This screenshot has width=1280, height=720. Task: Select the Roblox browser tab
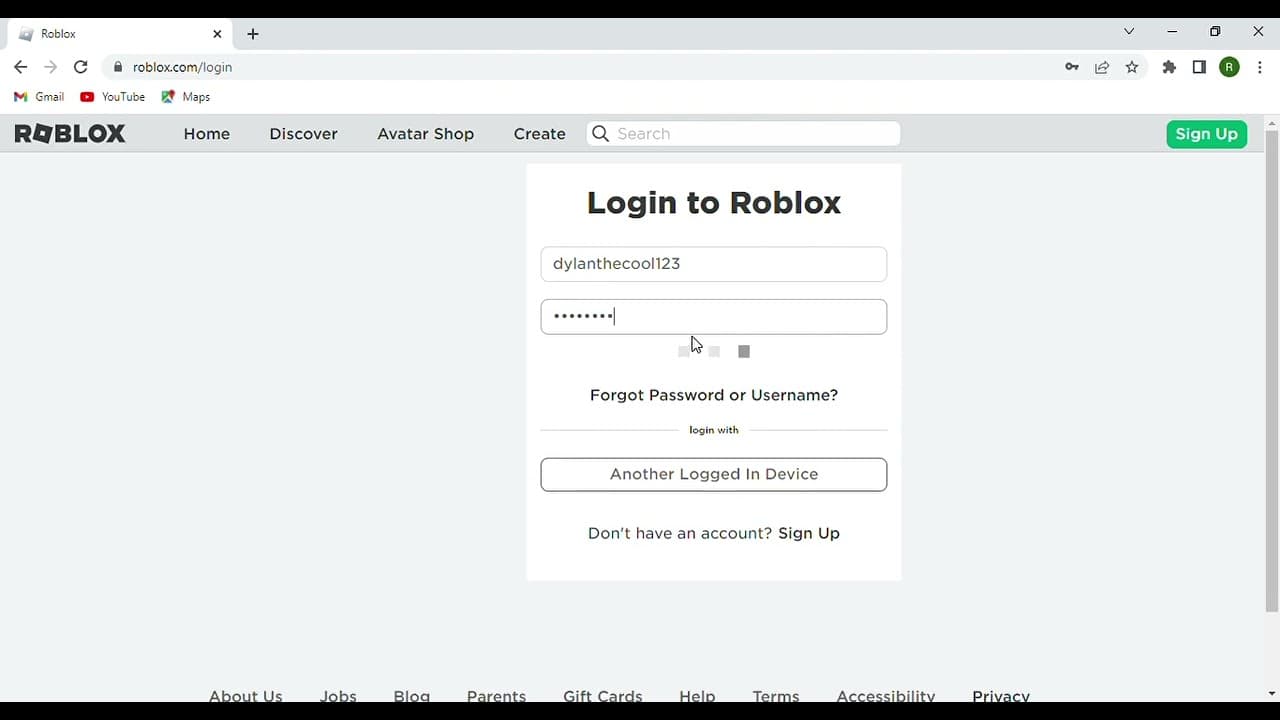coord(120,34)
